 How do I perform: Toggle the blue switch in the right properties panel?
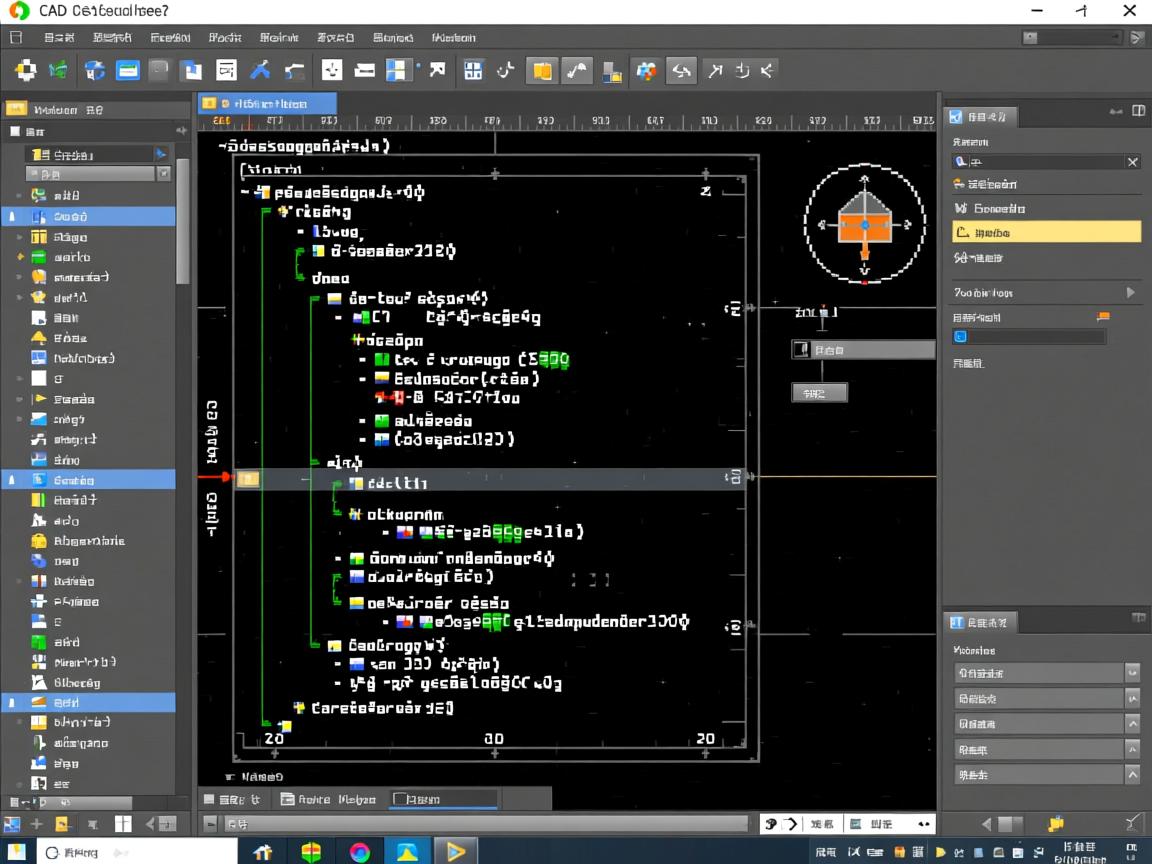pos(961,337)
